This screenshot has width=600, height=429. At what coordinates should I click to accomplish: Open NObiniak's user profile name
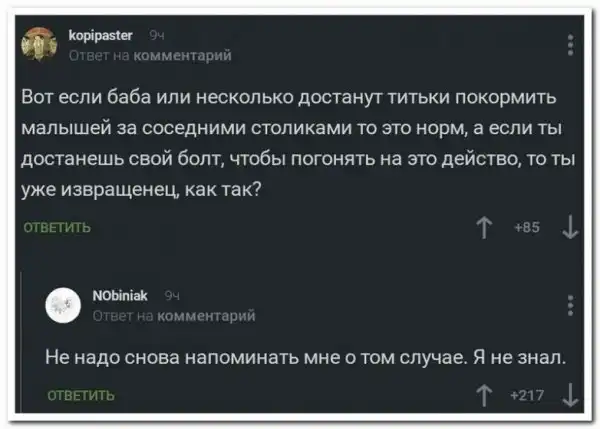(x=120, y=296)
